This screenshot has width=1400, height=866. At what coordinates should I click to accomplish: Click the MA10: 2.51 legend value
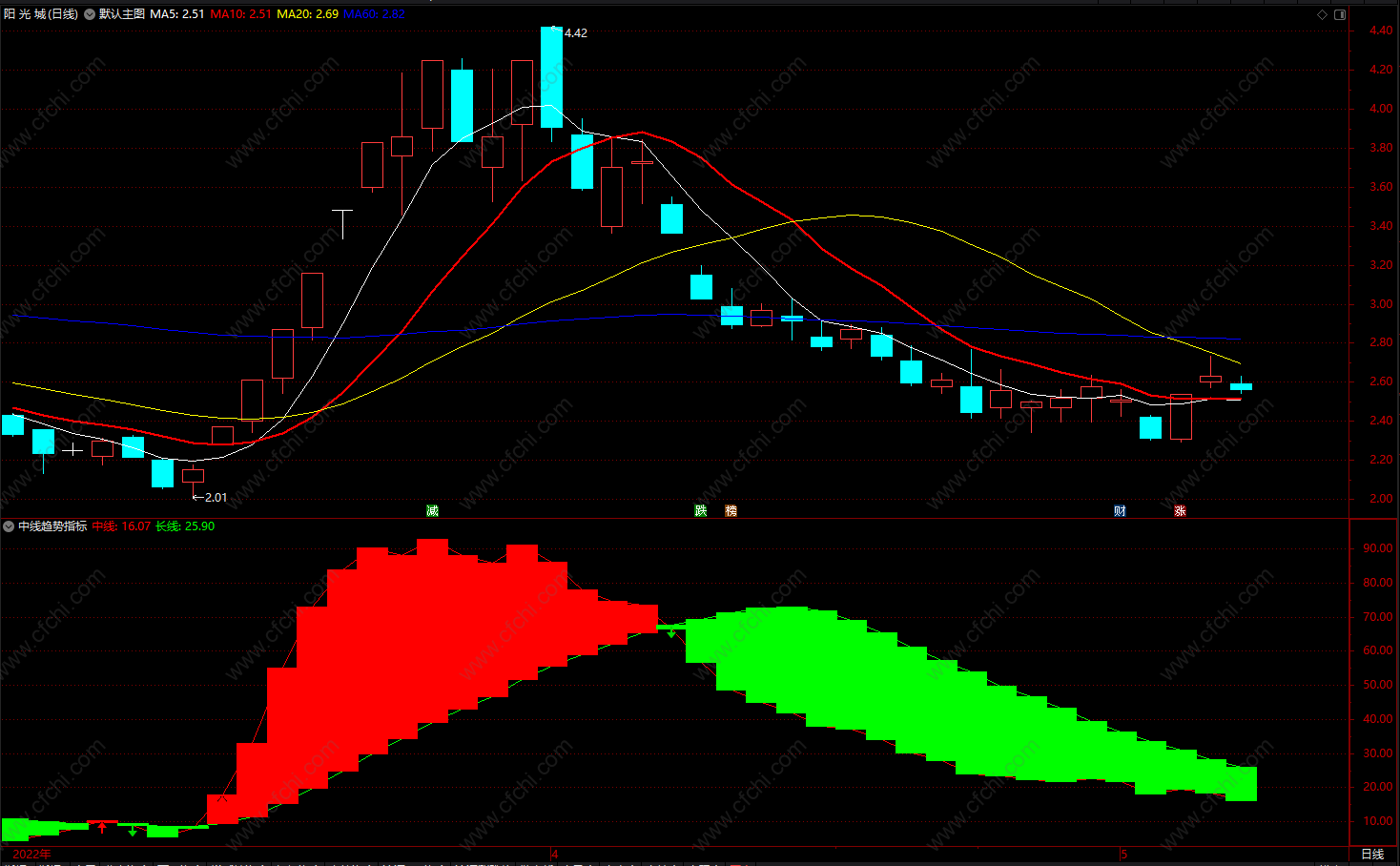[241, 14]
